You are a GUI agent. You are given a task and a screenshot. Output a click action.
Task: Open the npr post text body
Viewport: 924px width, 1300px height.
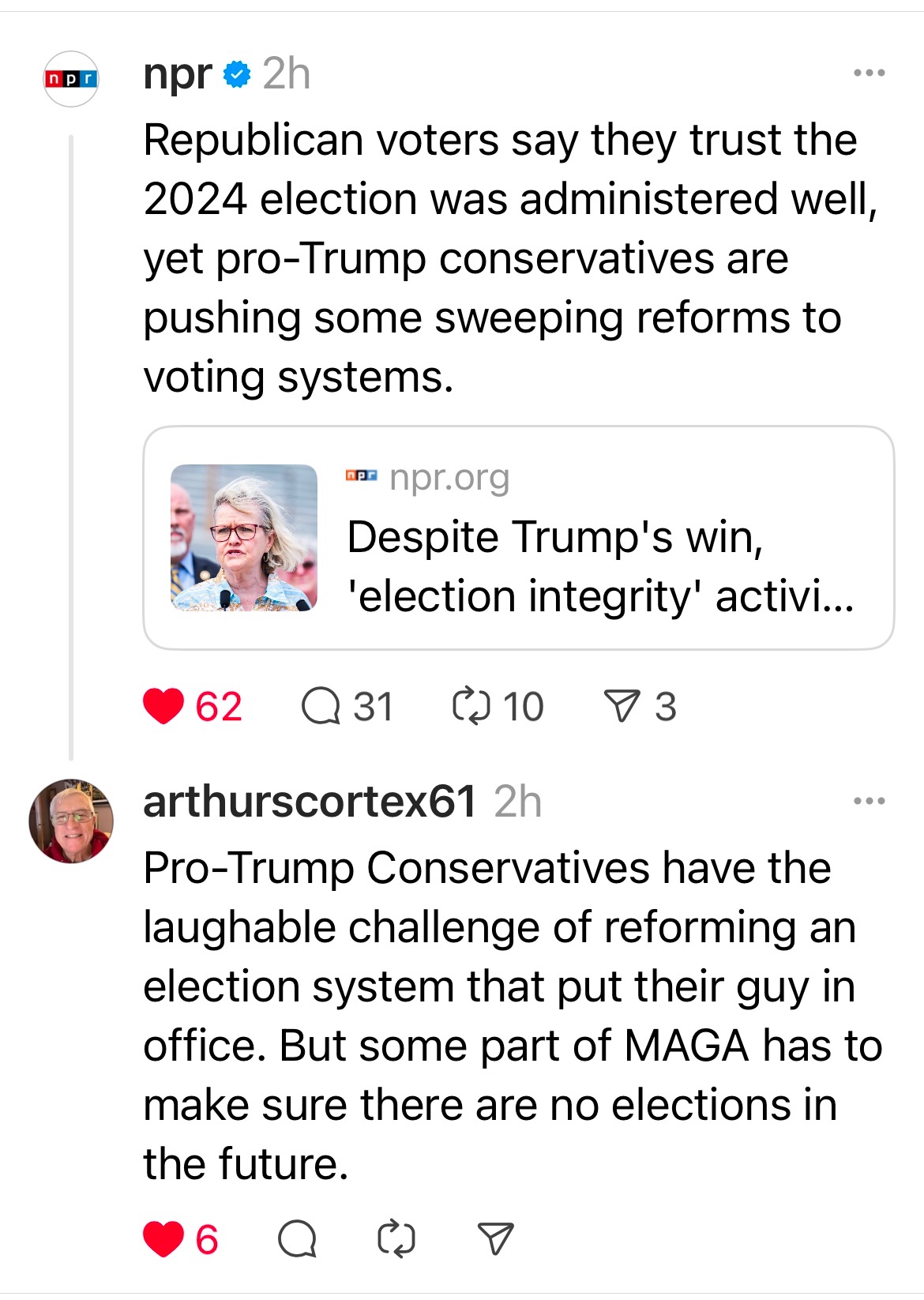pos(505,258)
